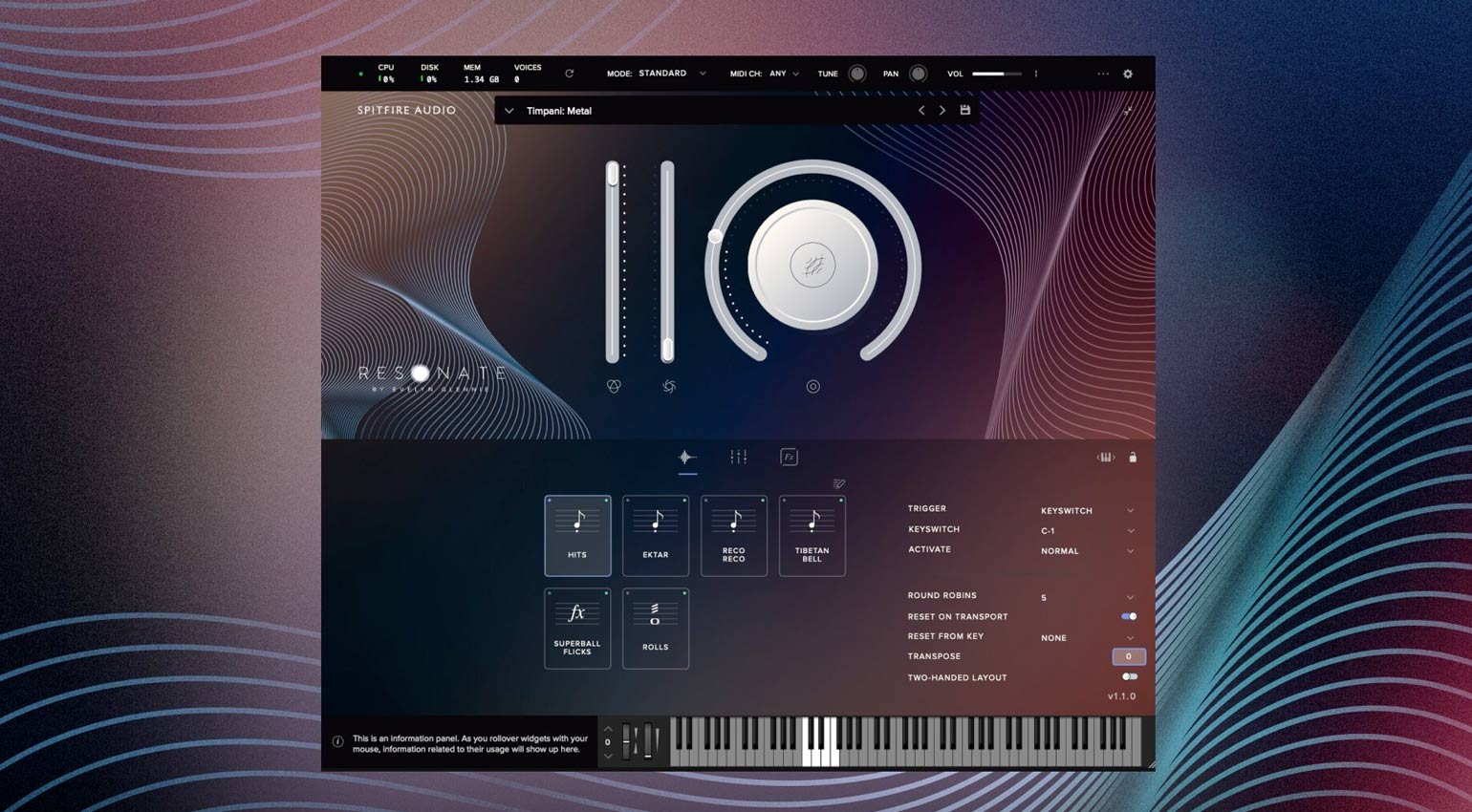
Task: Open the Reset From Key dropdown
Action: pyautogui.click(x=1088, y=638)
